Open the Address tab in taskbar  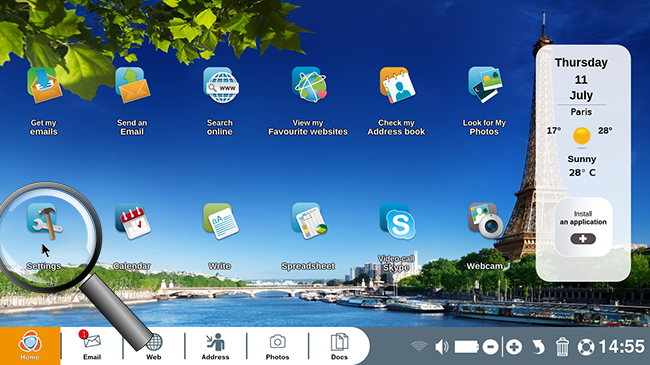215,346
